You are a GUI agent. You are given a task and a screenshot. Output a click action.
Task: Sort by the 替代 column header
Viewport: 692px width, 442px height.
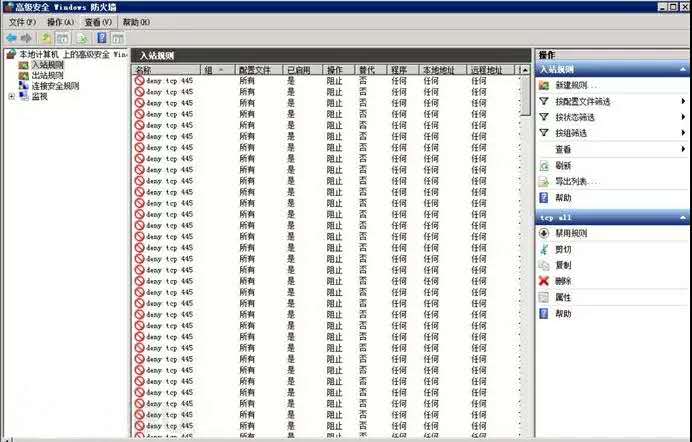click(371, 70)
